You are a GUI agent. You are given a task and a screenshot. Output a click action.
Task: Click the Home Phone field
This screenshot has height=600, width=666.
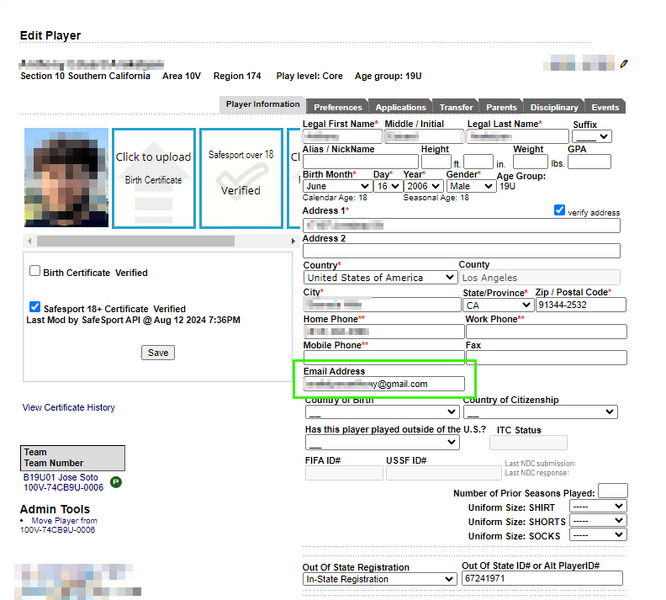point(384,332)
